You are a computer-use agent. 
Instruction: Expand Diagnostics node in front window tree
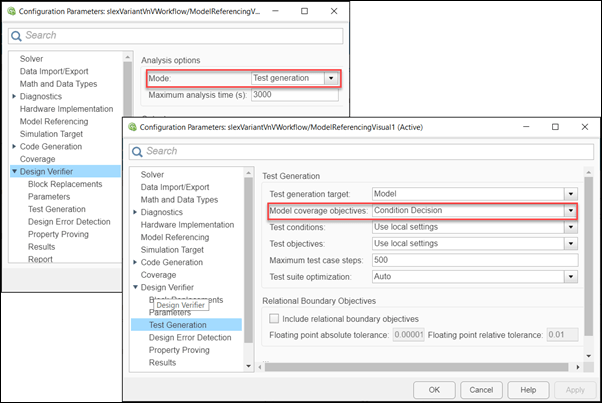[135, 212]
